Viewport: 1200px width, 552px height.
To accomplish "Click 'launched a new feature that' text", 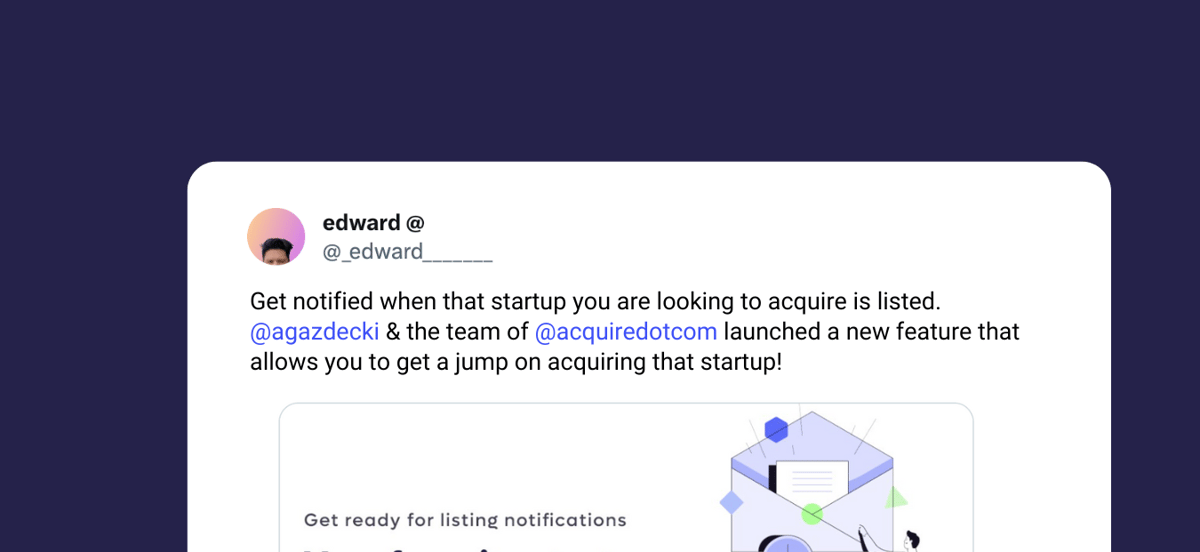I will [x=871, y=331].
